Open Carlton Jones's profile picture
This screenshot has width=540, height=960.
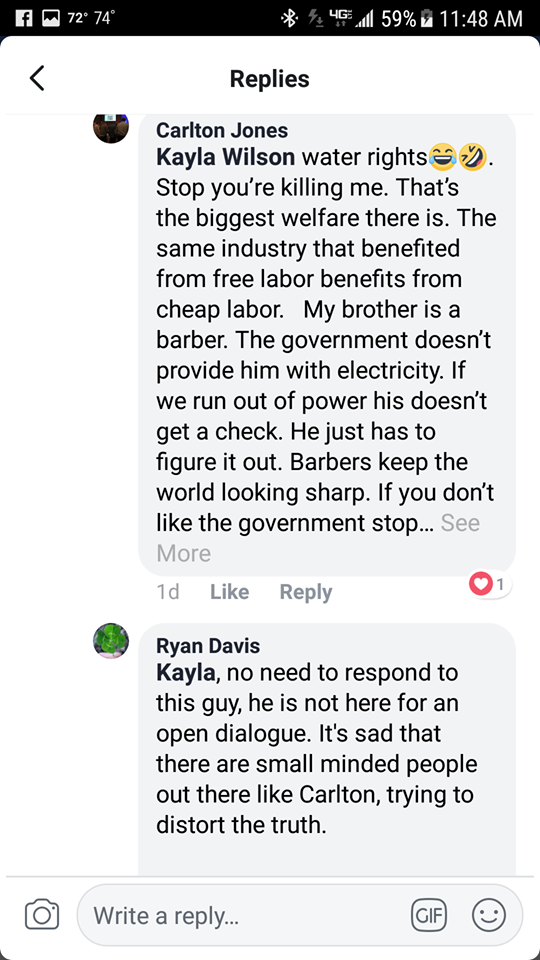tap(111, 127)
